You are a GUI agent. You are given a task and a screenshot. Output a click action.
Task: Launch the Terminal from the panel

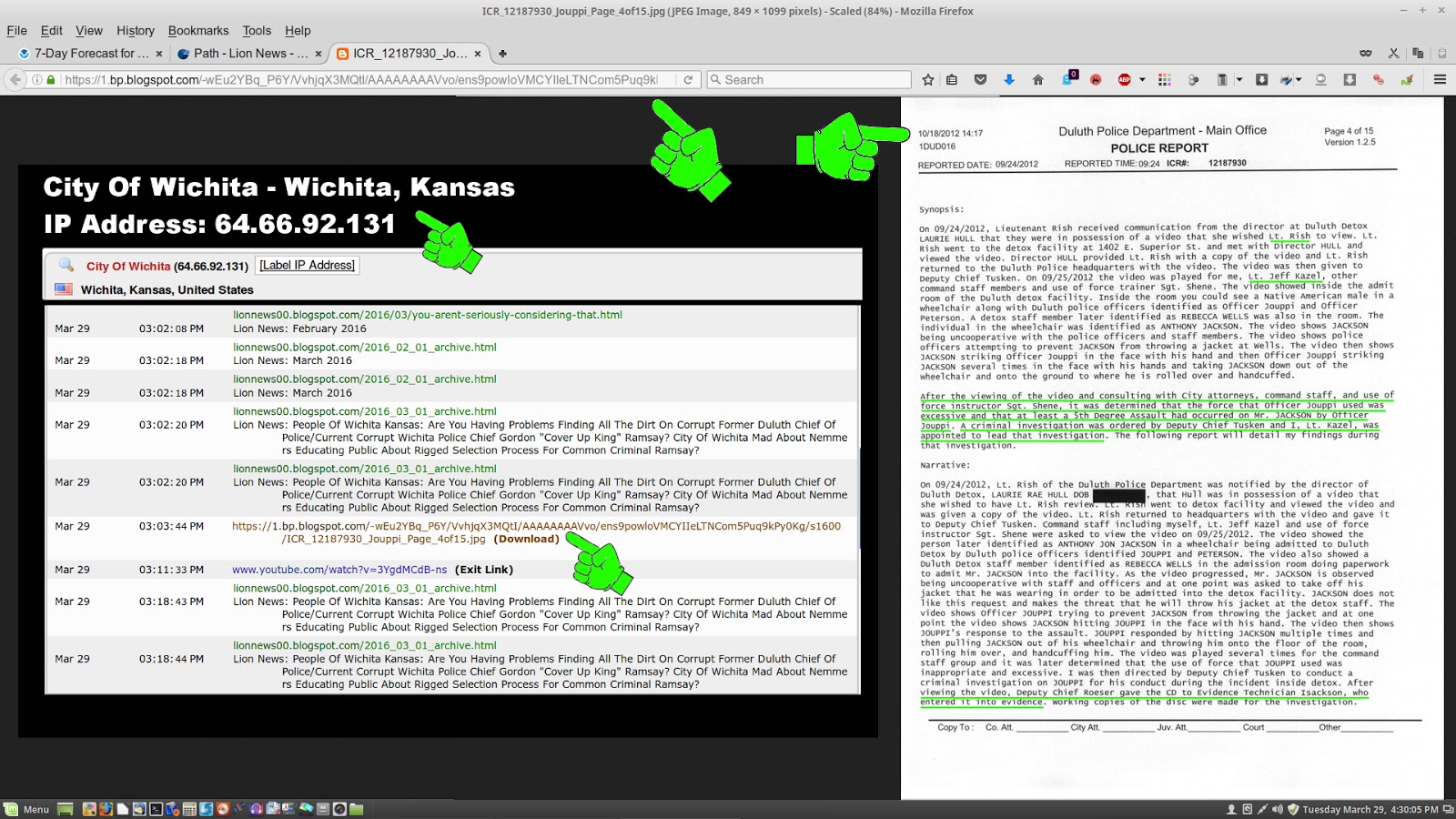point(156,809)
